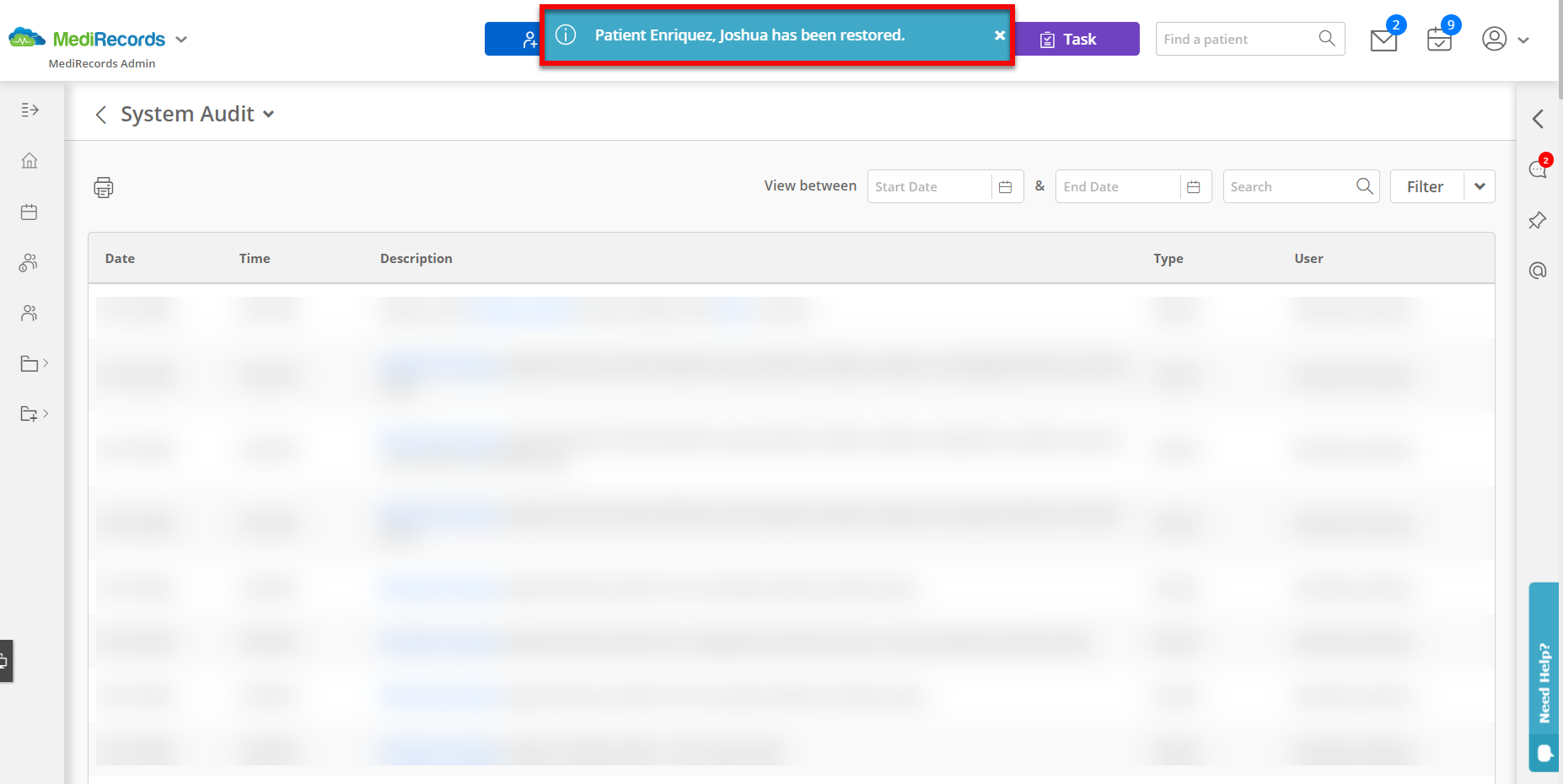Open the mail inbox icon
Image resolution: width=1563 pixels, height=784 pixels.
[x=1383, y=40]
